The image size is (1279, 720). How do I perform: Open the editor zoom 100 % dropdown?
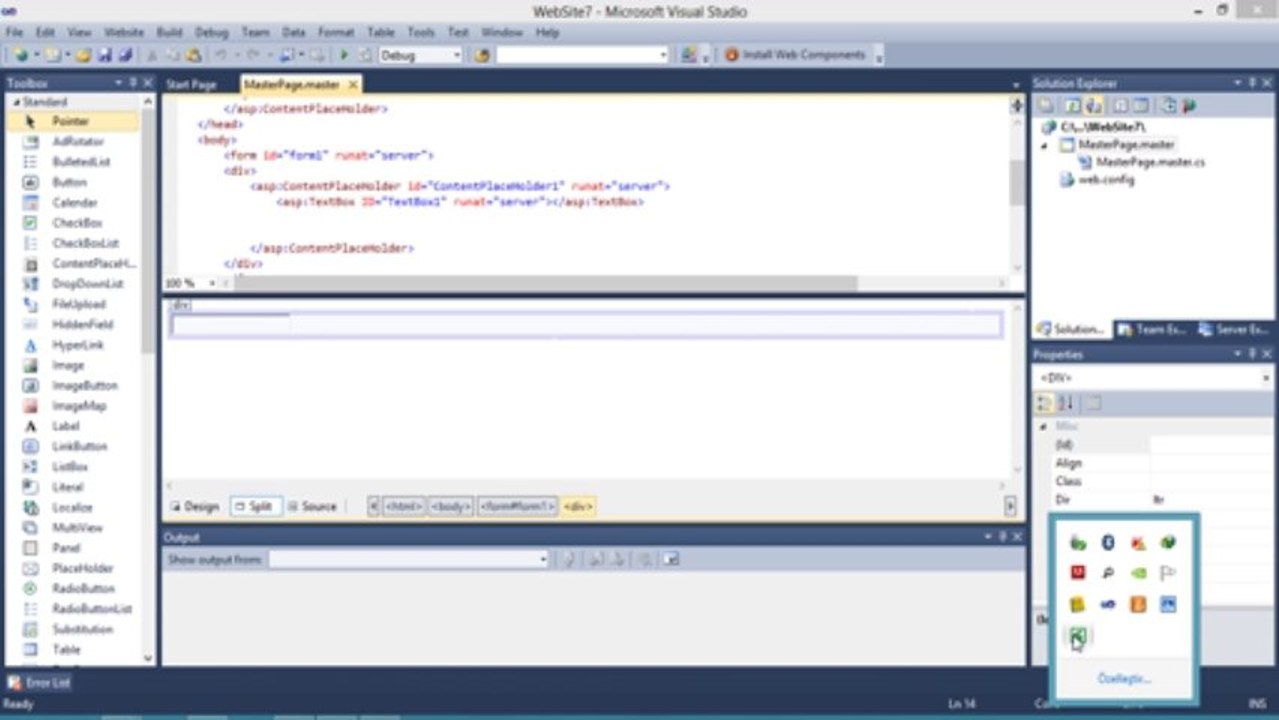point(211,284)
